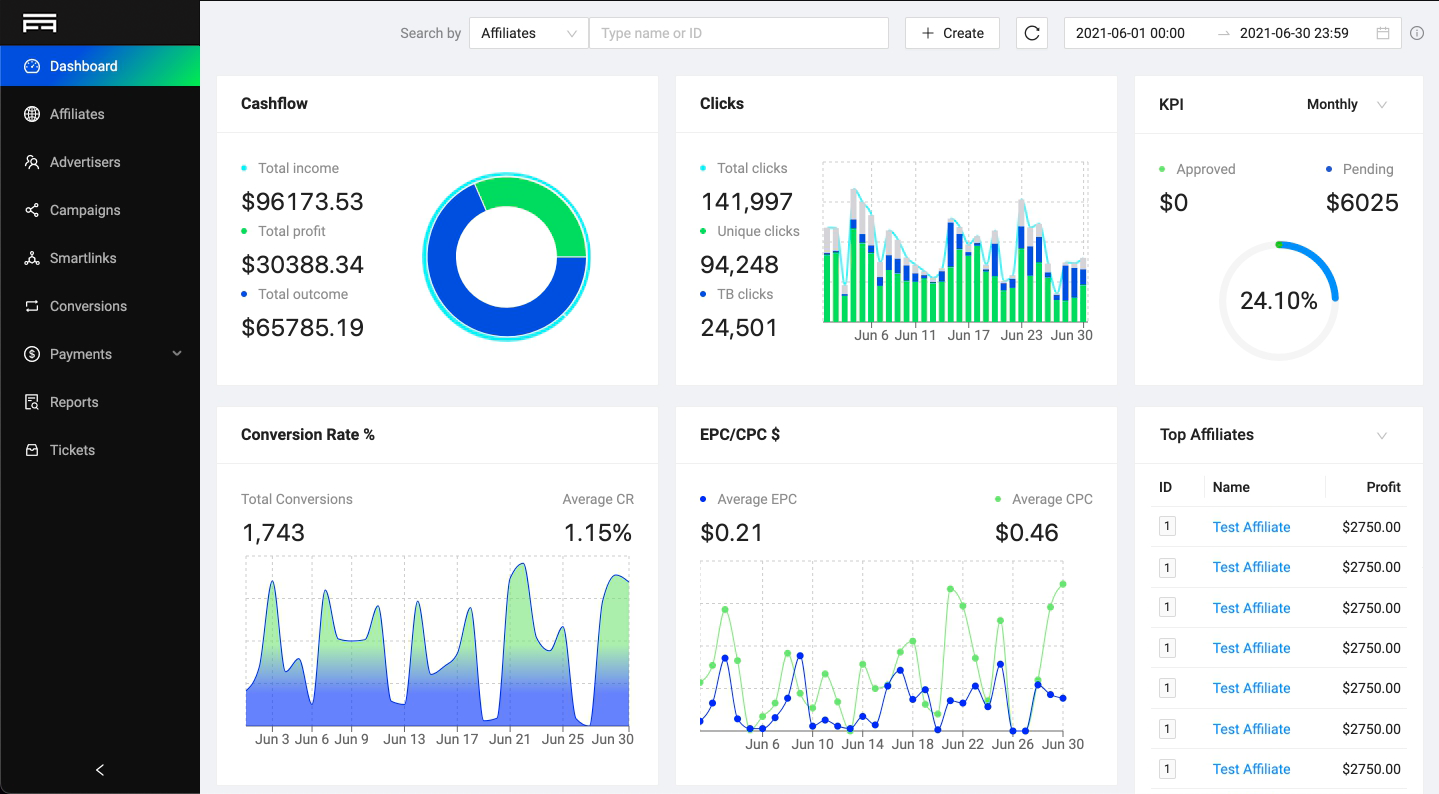Click end date 2021-06-30 23:59

tap(1294, 33)
